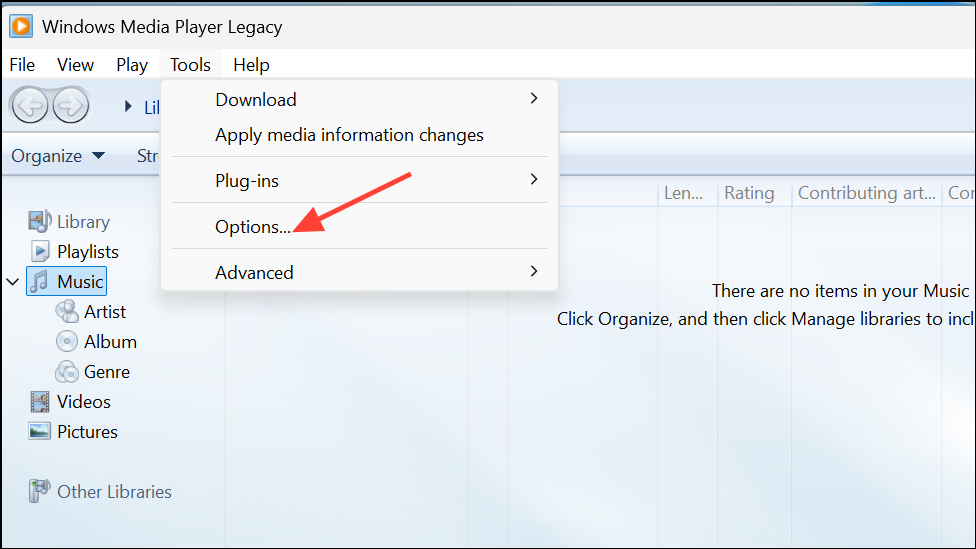Go back with the back arrow button
Image resolution: width=976 pixels, height=549 pixels.
tap(29, 105)
